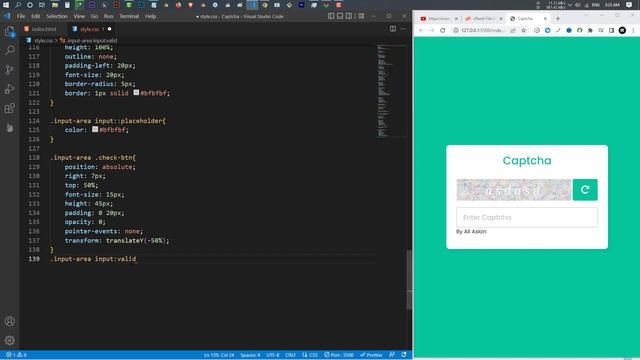Open Chrome profile avatar
Image resolution: width=640 pixels, height=360 pixels.
tap(622, 31)
